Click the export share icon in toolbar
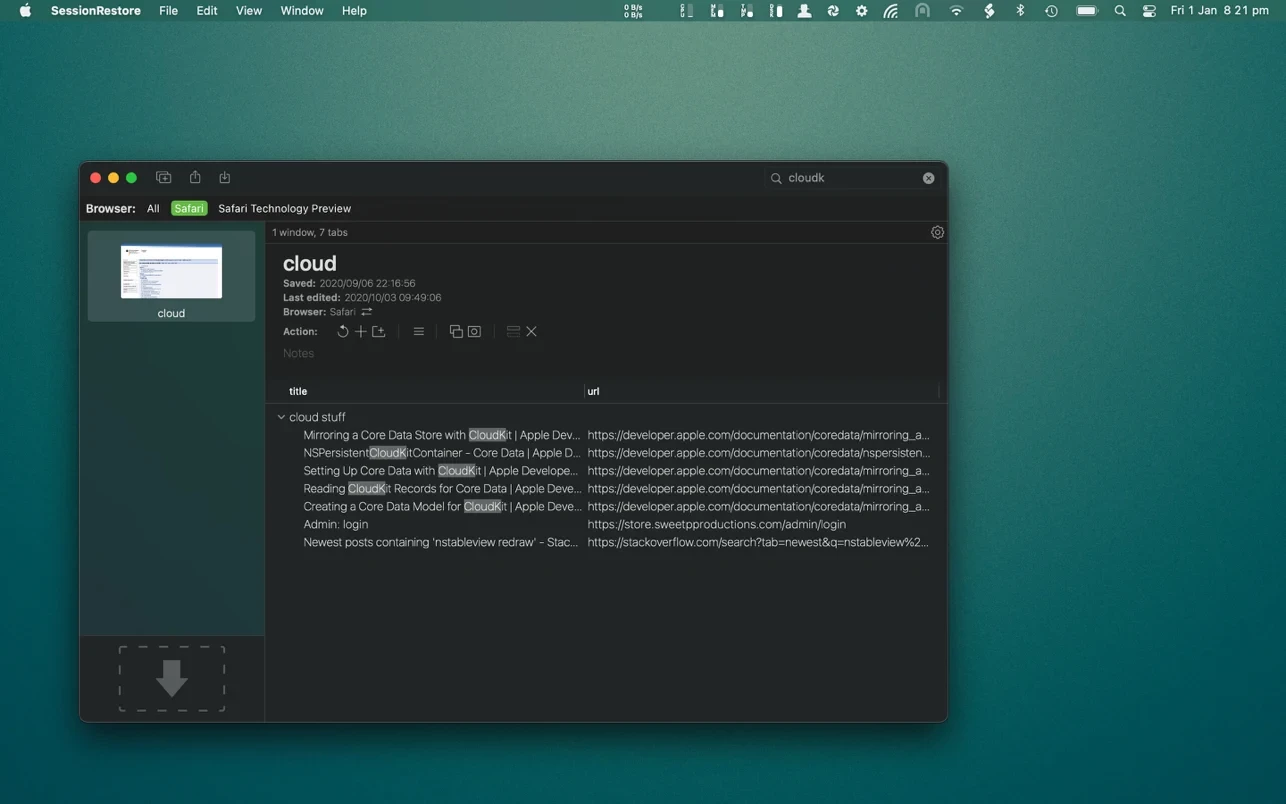The image size is (1286, 804). point(195,178)
